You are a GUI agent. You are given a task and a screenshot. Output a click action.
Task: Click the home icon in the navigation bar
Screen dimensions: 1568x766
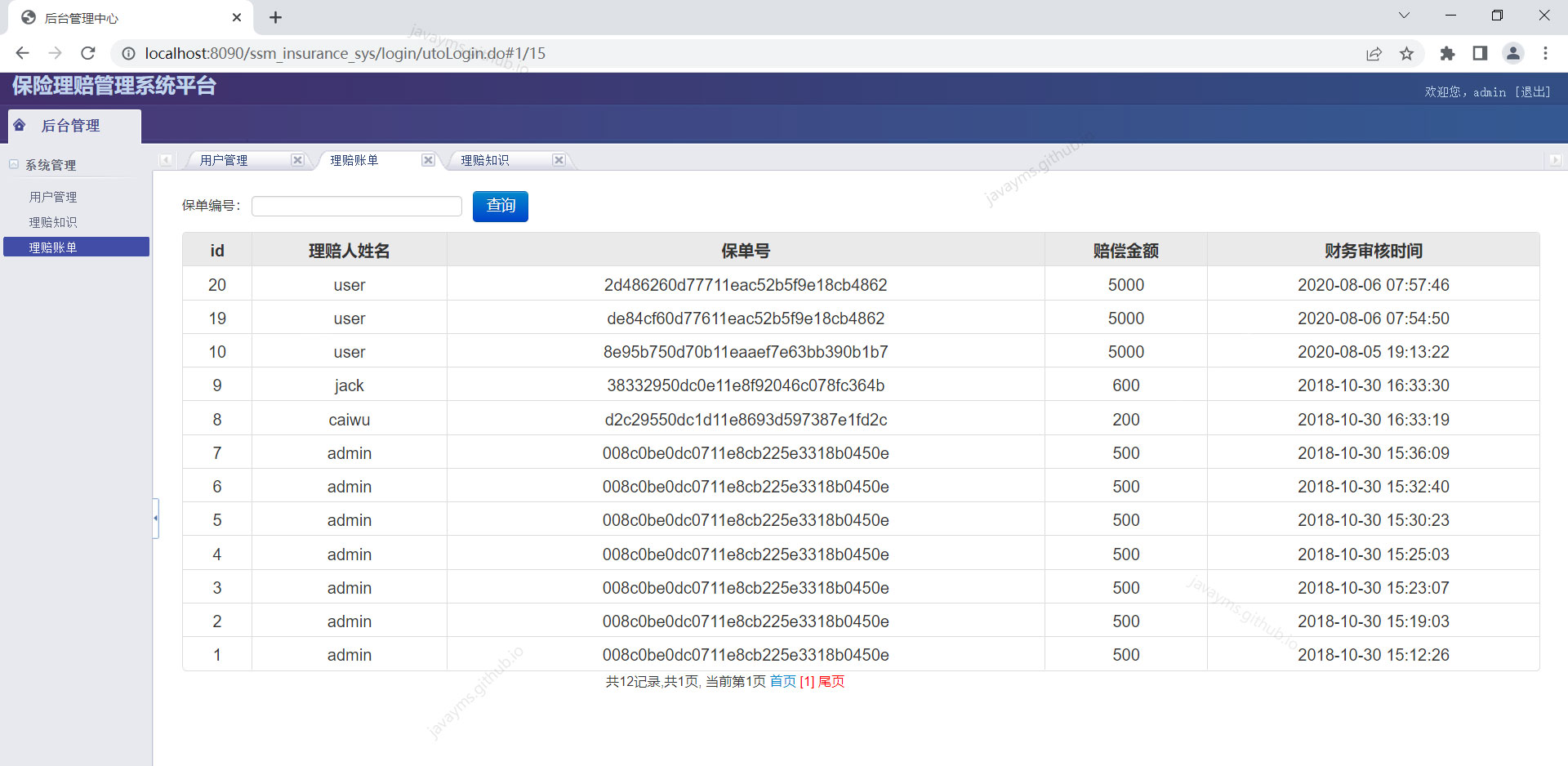click(18, 125)
